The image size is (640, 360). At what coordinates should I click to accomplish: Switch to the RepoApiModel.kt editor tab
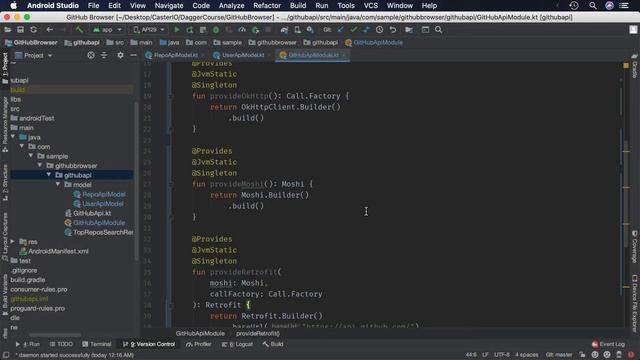pos(176,55)
